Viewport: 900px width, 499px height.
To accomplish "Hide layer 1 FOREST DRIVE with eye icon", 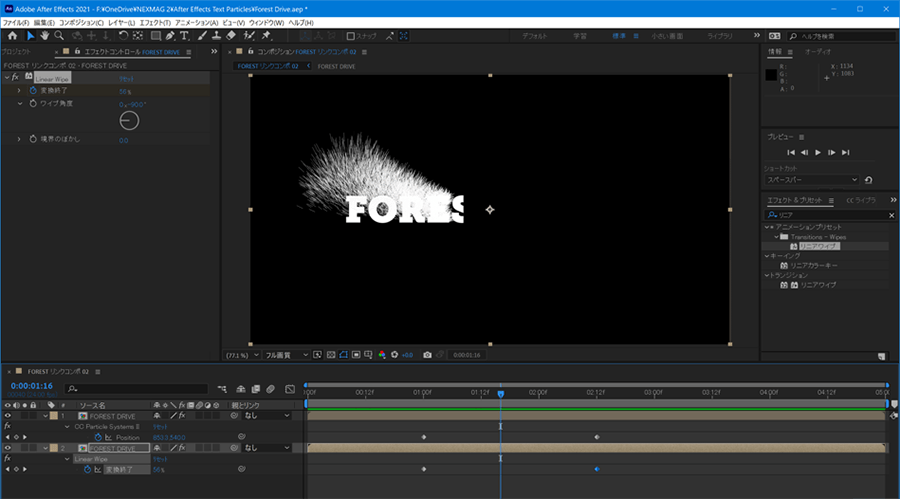I will (8, 415).
